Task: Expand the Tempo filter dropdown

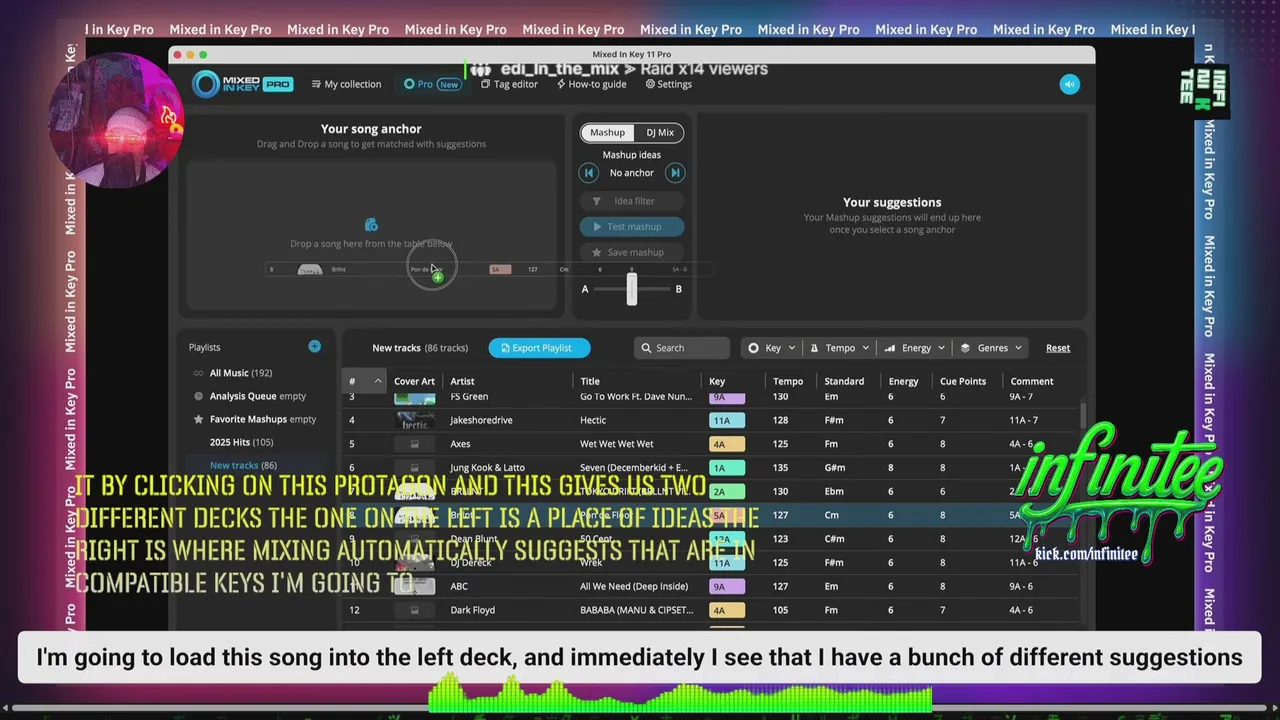Action: (x=839, y=348)
